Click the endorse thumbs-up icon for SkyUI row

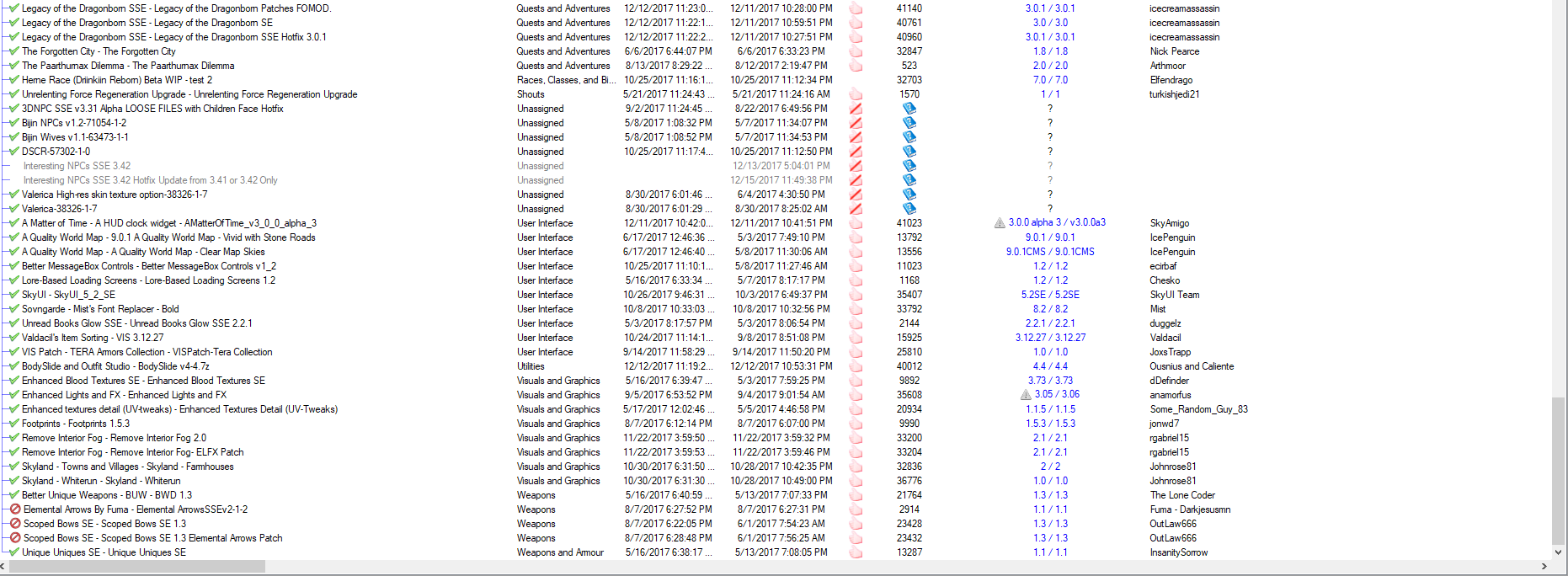coord(856,295)
